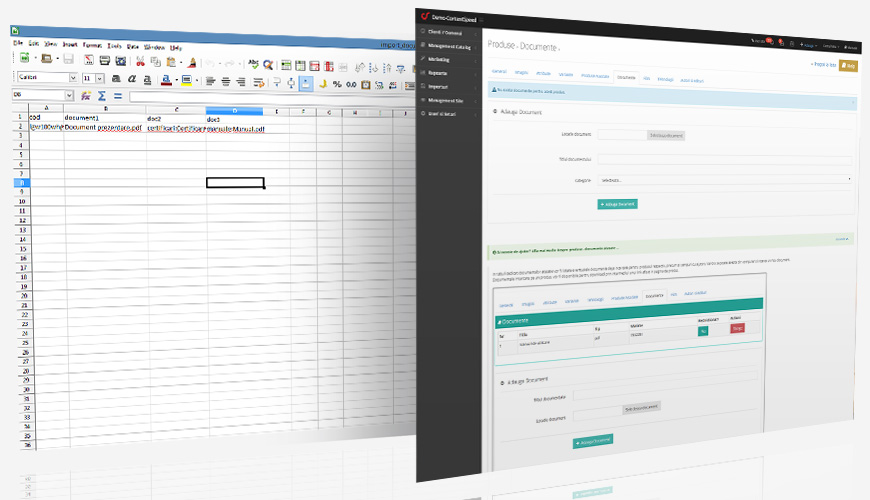
Task: Expand the Rapoarte sidebar item
Action: coord(449,73)
